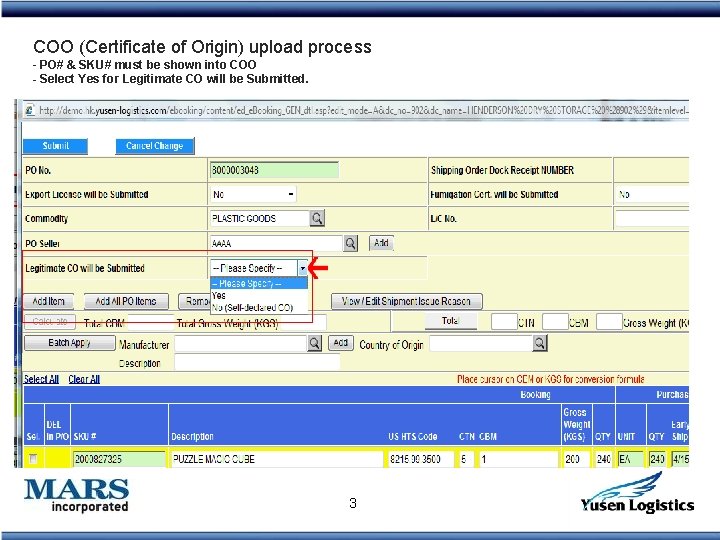Click the Description field under Manufacturer
720x540 pixels.
click(x=257, y=363)
